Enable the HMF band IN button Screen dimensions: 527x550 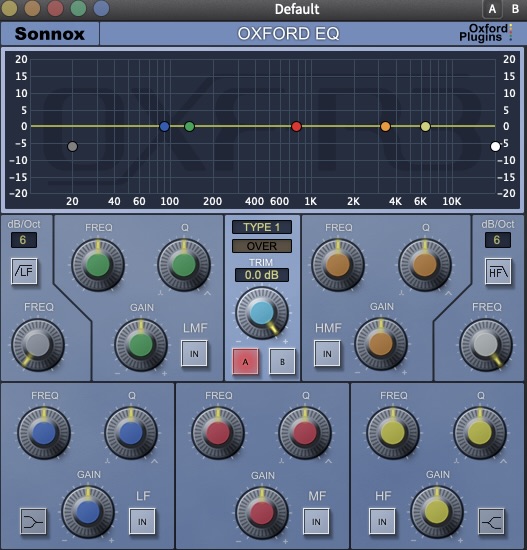pyautogui.click(x=327, y=354)
